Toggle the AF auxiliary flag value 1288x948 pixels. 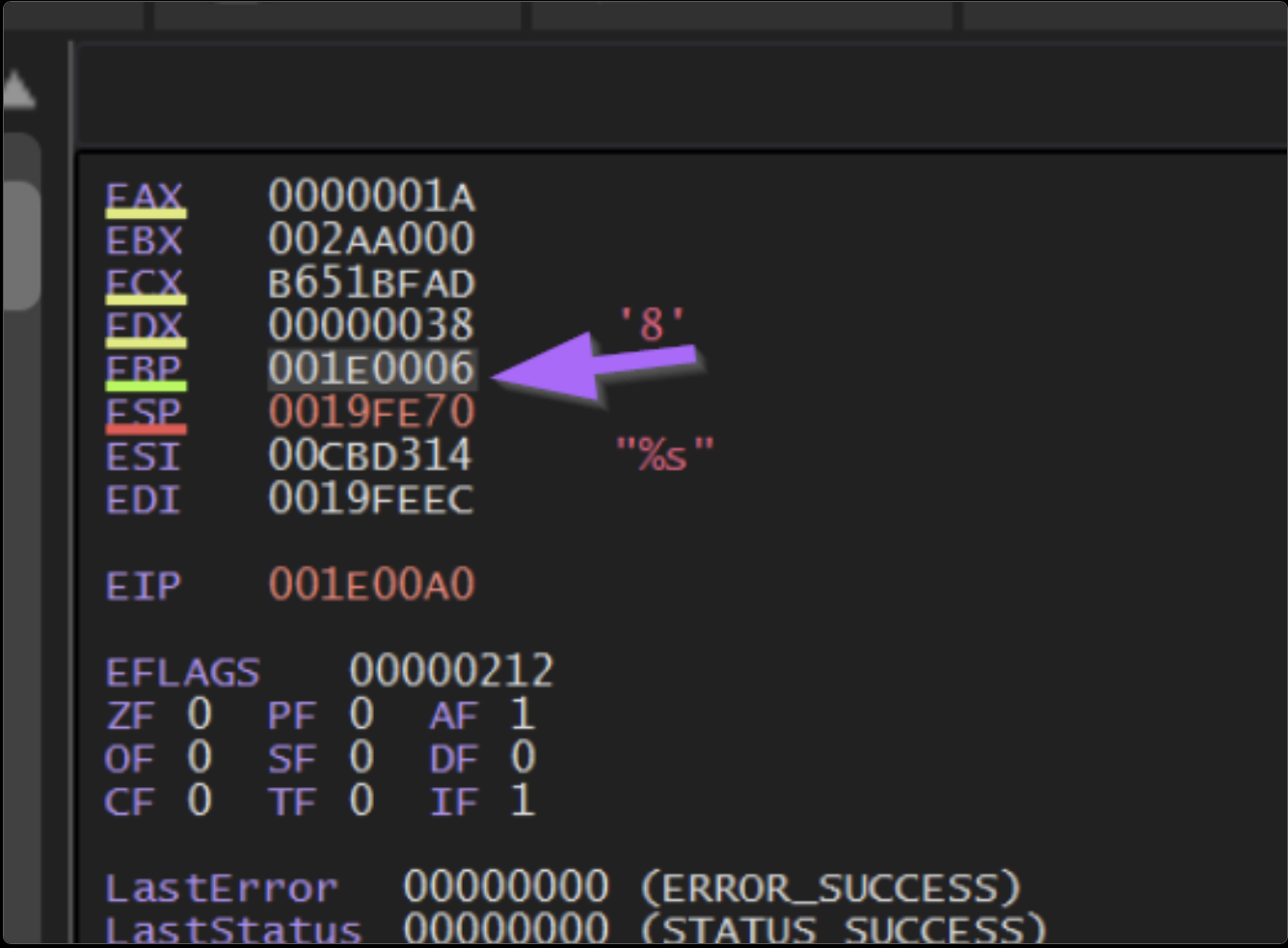522,715
